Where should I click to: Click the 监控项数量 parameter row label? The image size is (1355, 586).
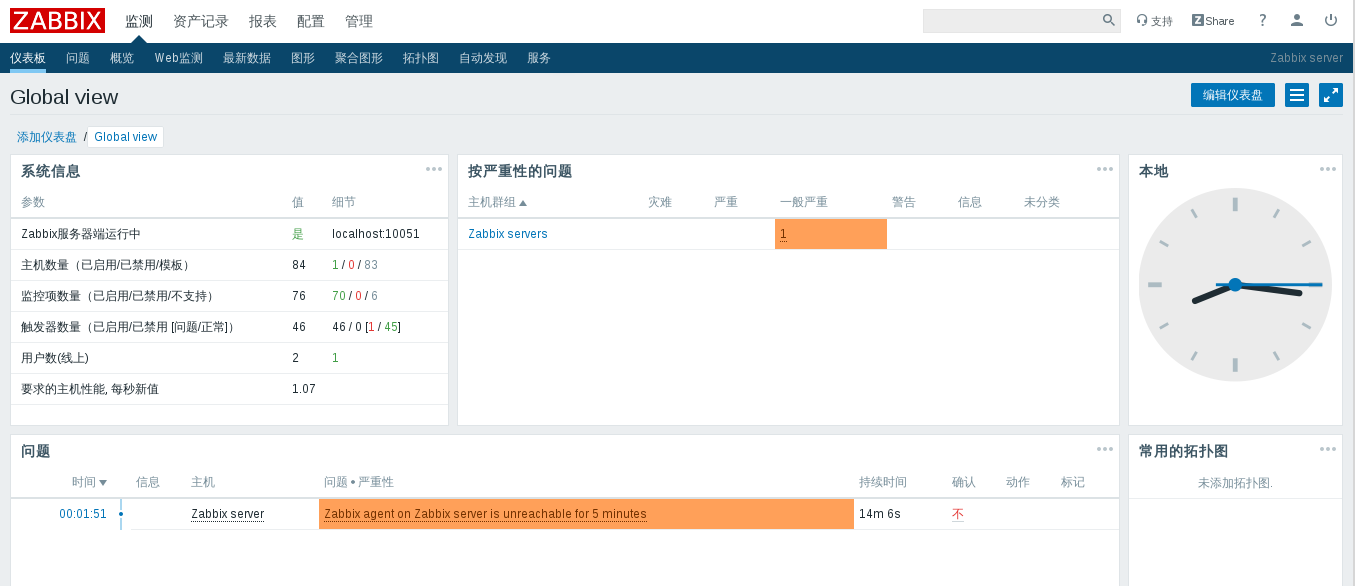tap(118, 296)
